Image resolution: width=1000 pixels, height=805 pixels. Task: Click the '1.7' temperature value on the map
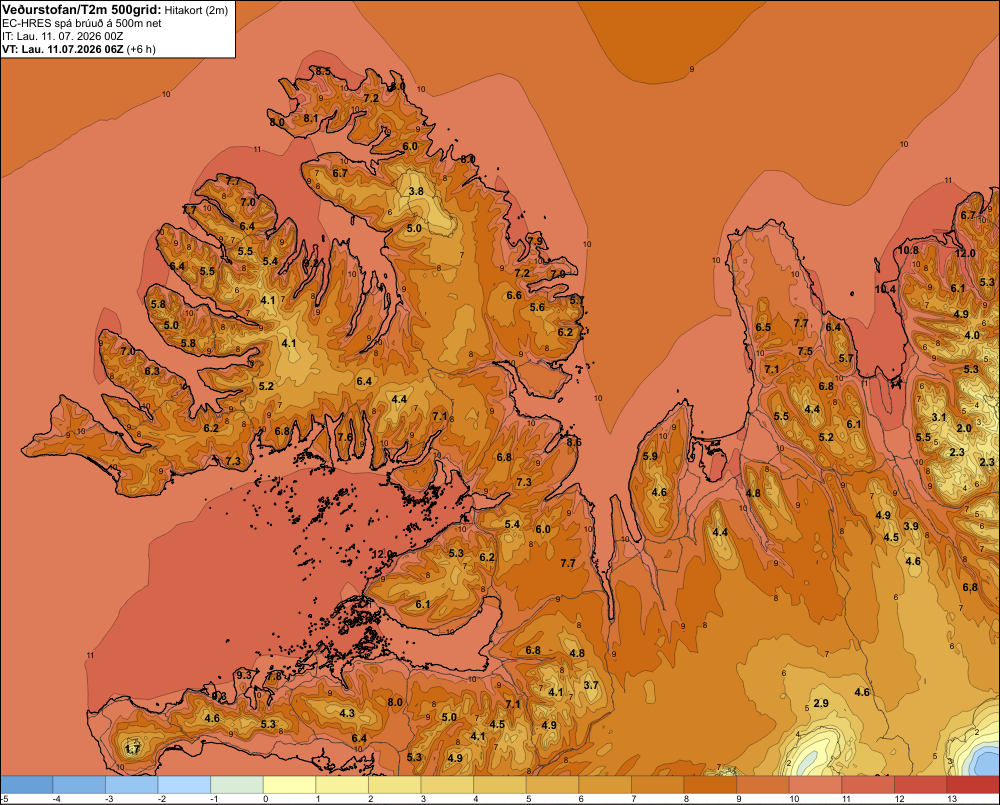coord(132,749)
